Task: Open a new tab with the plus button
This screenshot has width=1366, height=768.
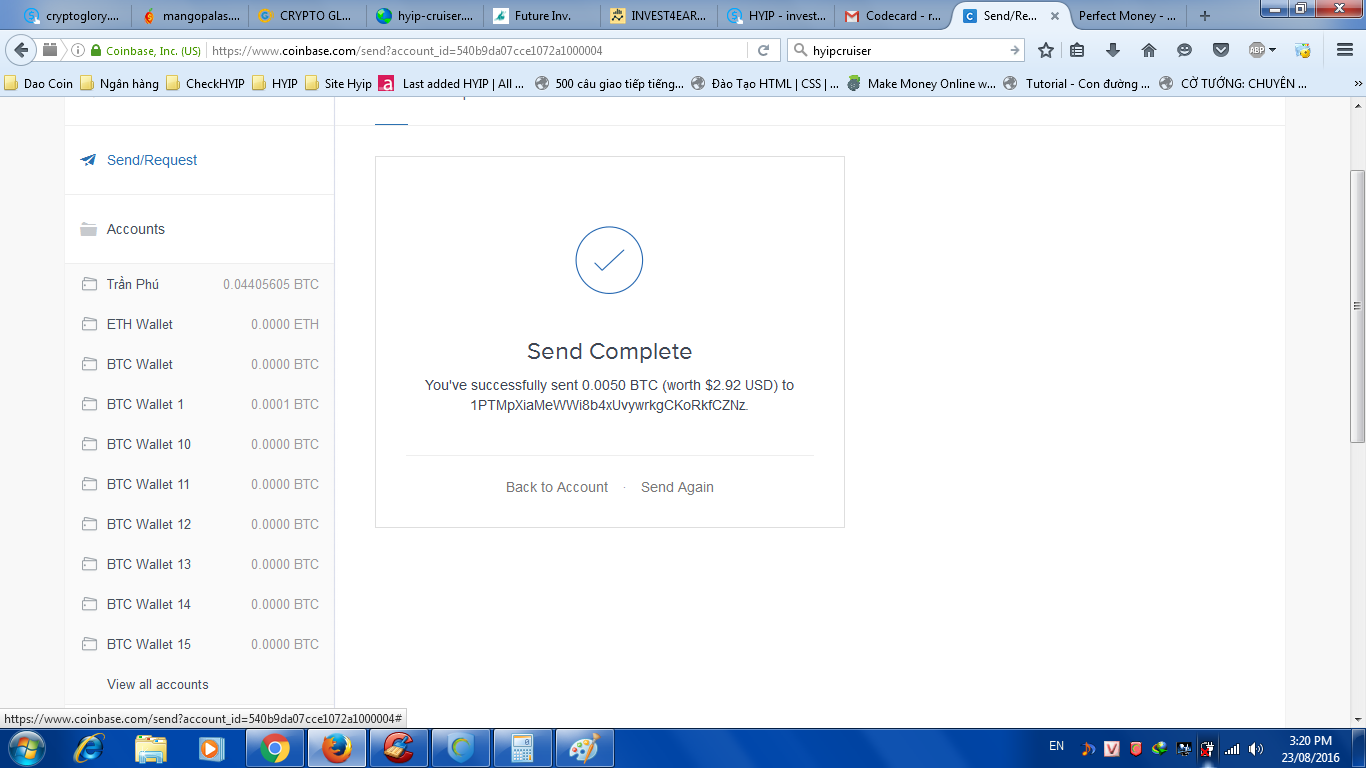Action: coord(1205,16)
